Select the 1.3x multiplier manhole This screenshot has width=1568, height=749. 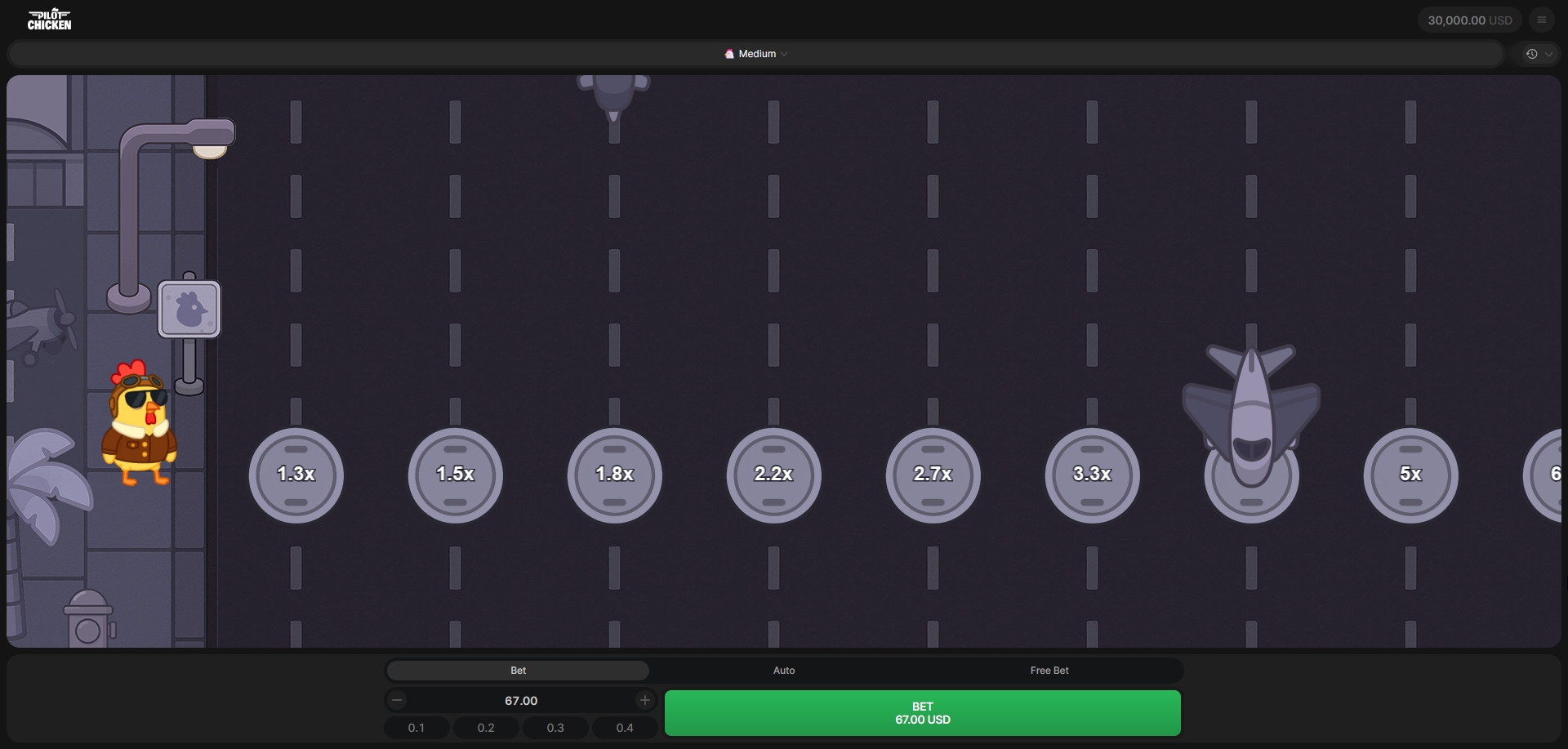point(296,475)
